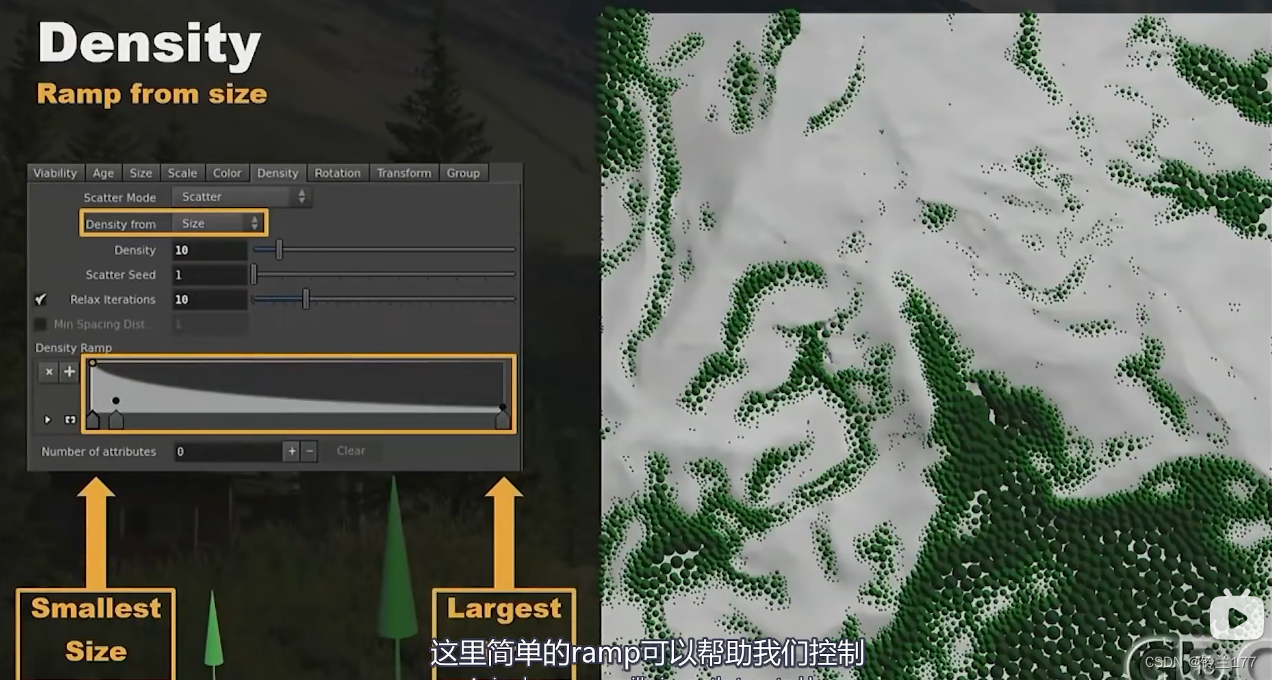The width and height of the screenshot is (1272, 680).
Task: Click the Min Spacing Dist value field
Action: click(210, 324)
